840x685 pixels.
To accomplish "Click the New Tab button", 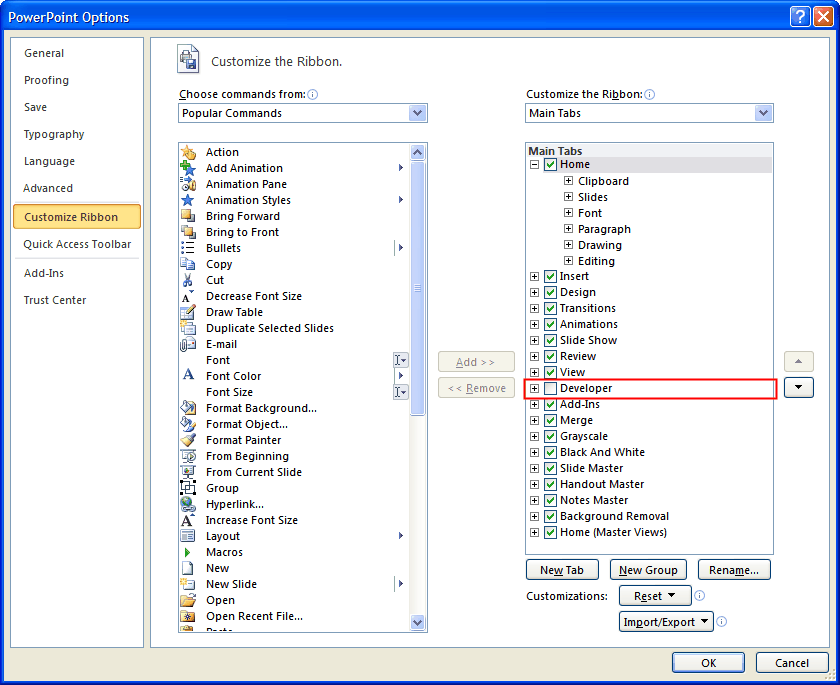I will [x=562, y=570].
